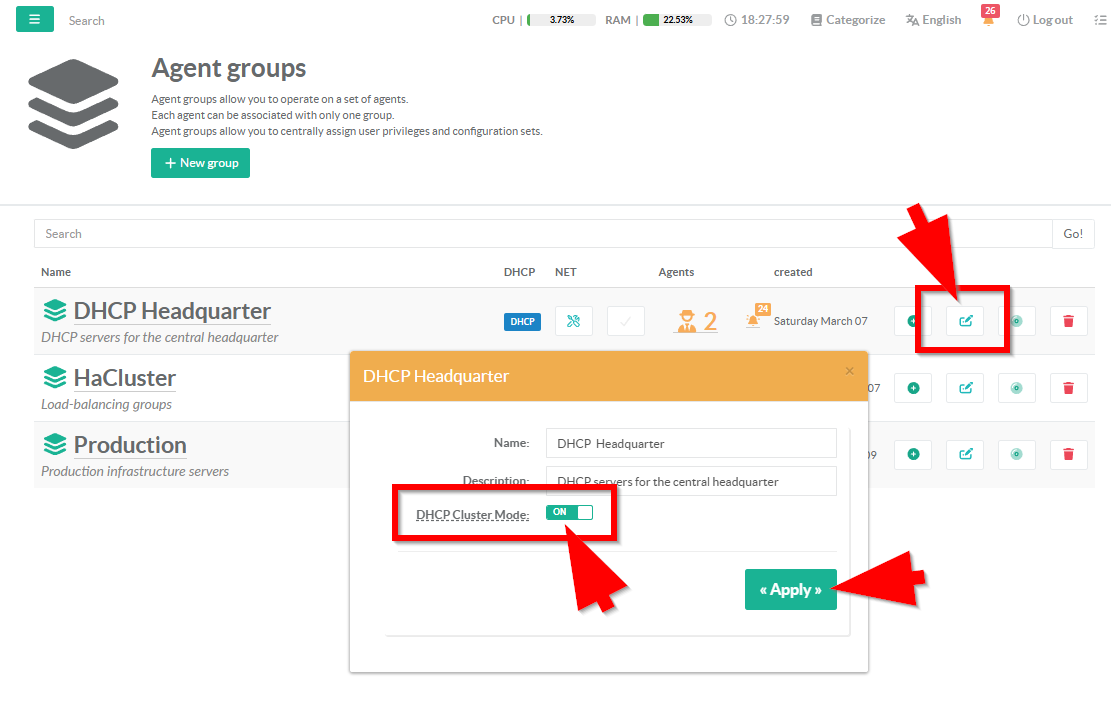Click the Description field in the dialog
Viewport: 1111px width, 709px height.
tap(690, 481)
